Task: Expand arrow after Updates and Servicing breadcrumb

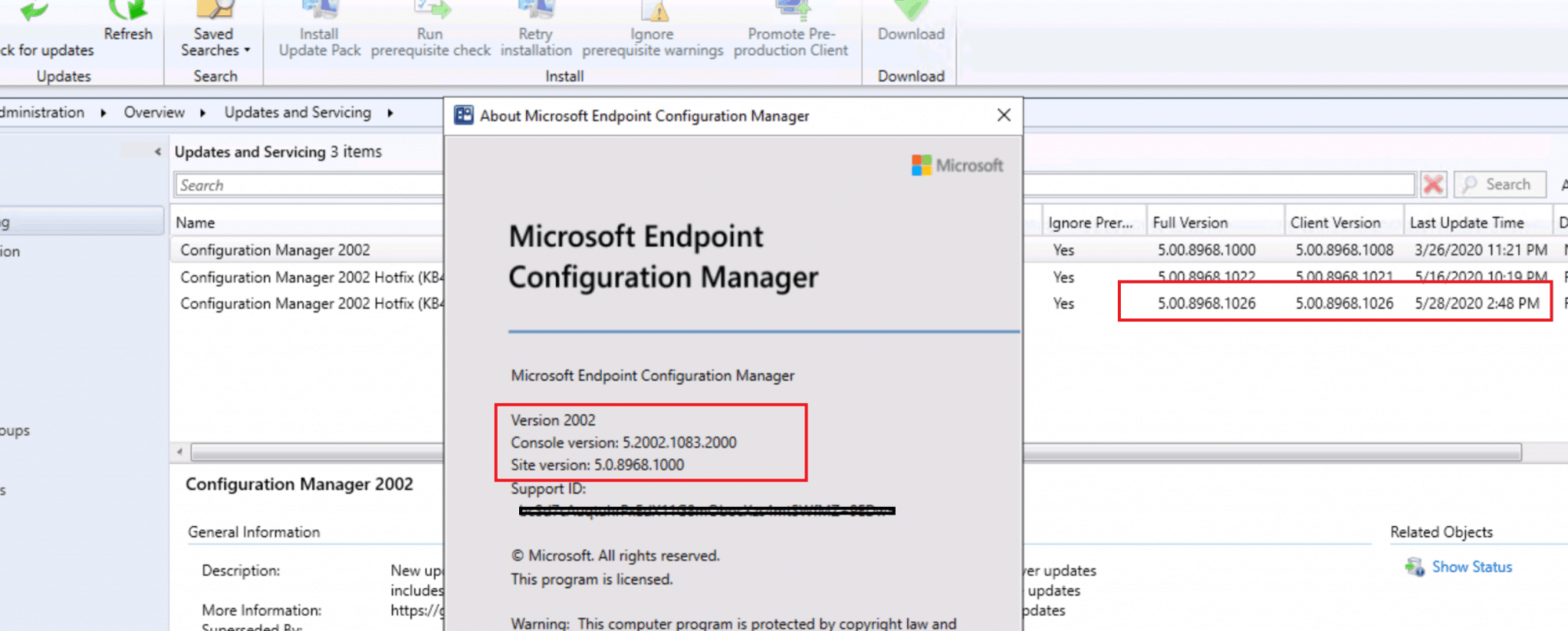Action: point(390,113)
